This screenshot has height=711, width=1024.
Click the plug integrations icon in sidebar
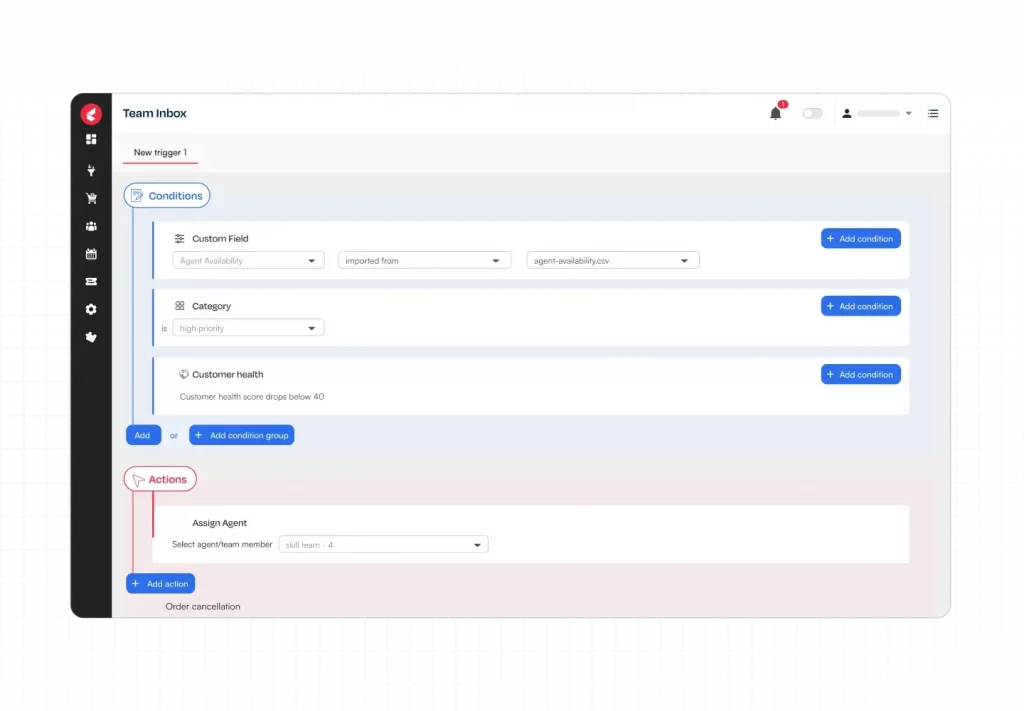(91, 170)
